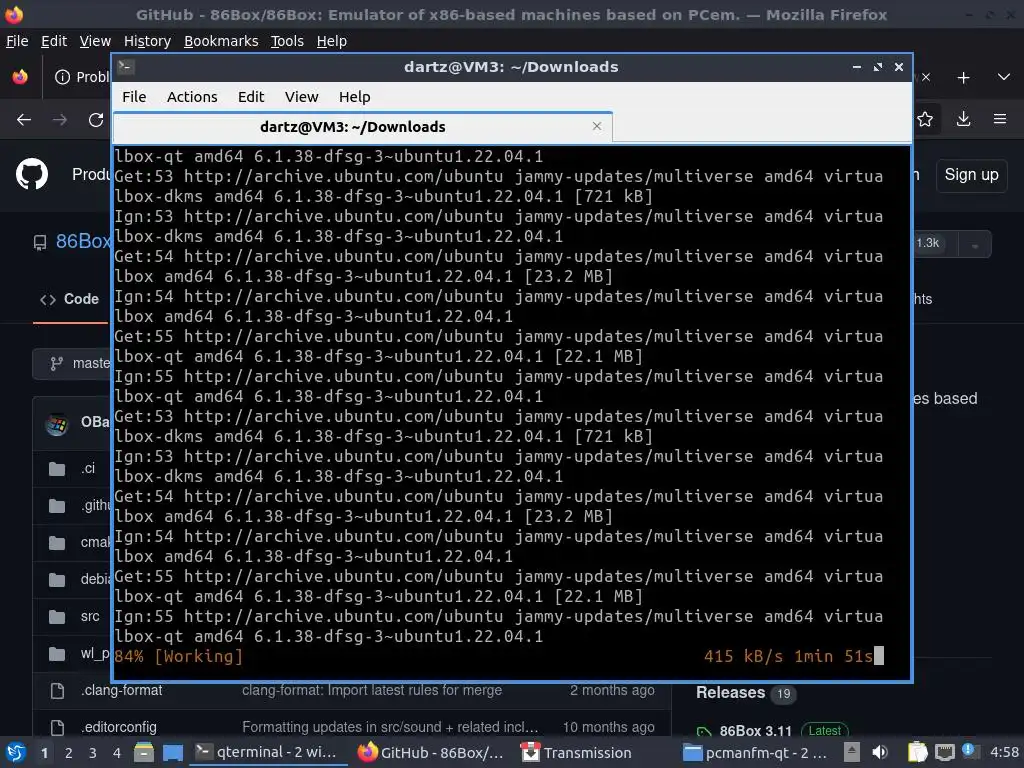Open qterminal File menu
This screenshot has height=768, width=1024.
pos(134,97)
